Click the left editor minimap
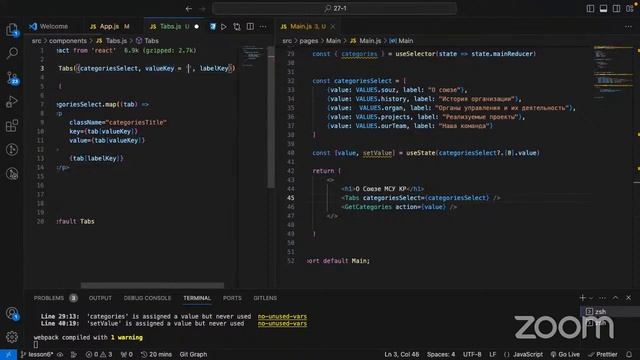This screenshot has width=640, height=360. click(x=253, y=56)
